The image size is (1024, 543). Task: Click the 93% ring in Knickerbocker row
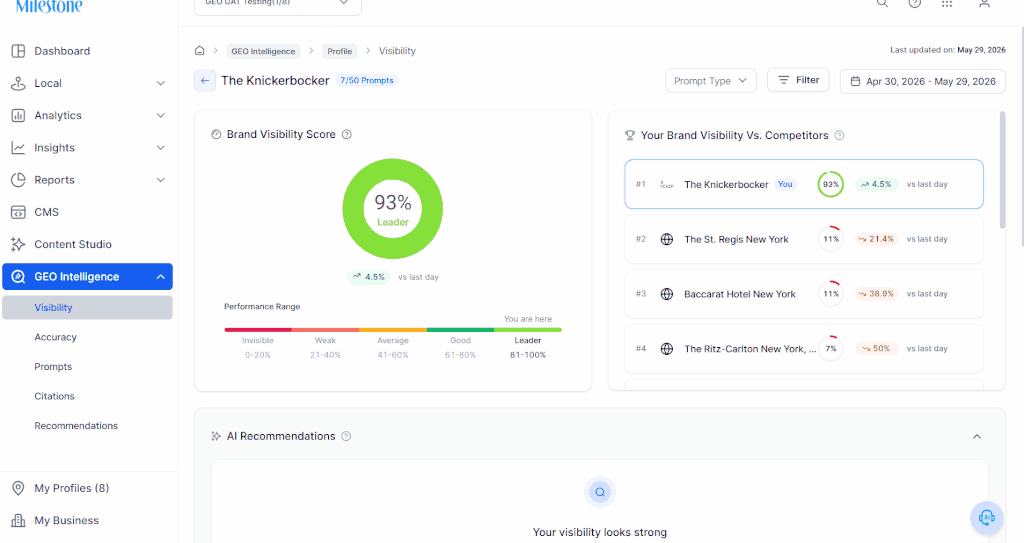[x=831, y=184]
